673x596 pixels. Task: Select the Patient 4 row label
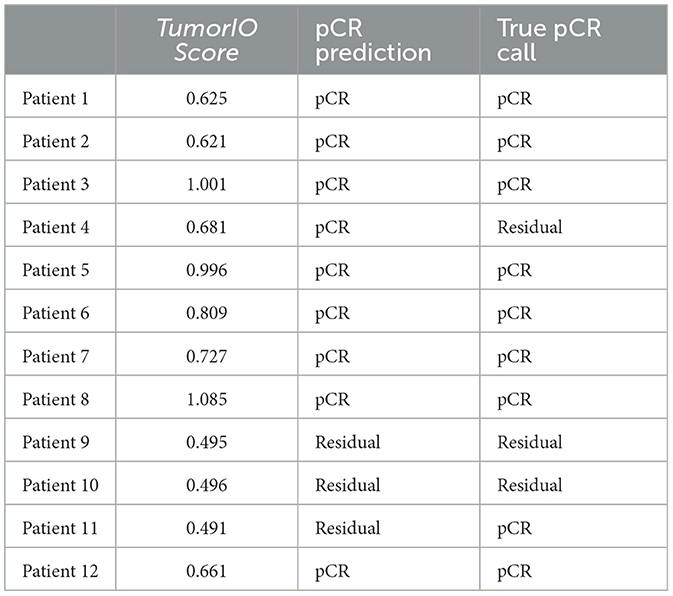(x=56, y=227)
